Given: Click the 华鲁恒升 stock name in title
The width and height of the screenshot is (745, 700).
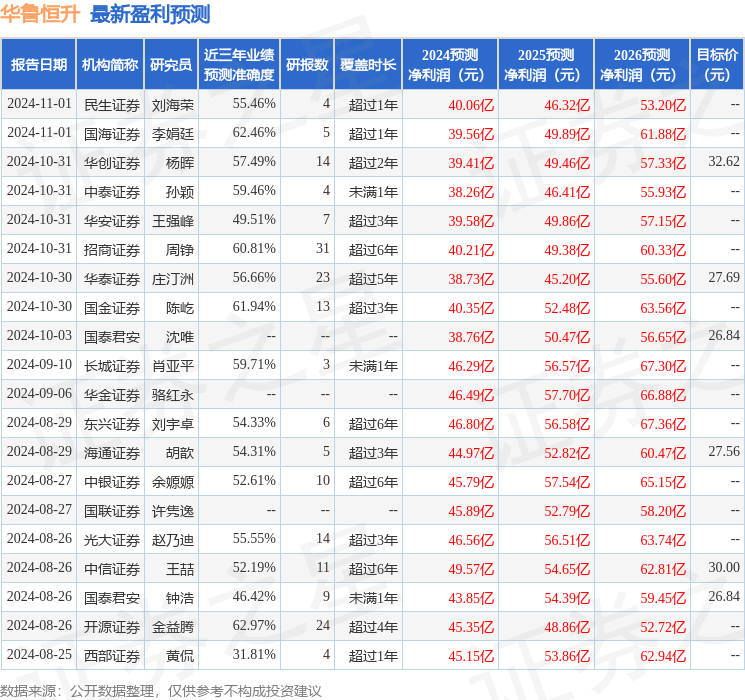Looking at the screenshot, I should (x=42, y=14).
